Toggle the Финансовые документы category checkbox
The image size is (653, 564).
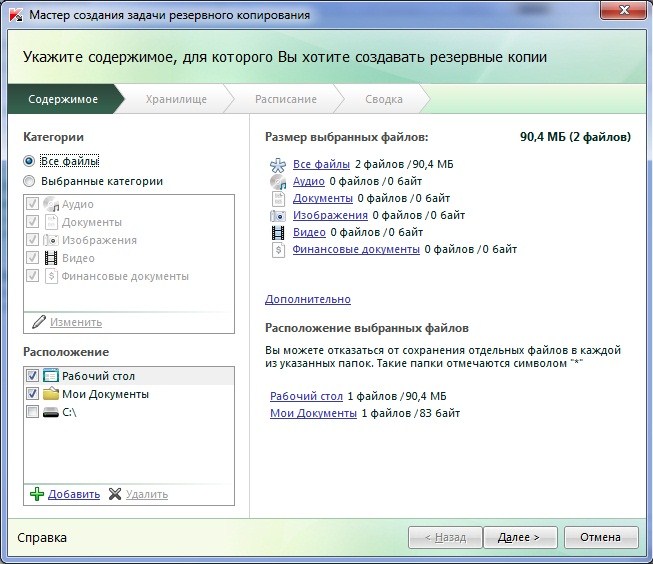pos(32,275)
